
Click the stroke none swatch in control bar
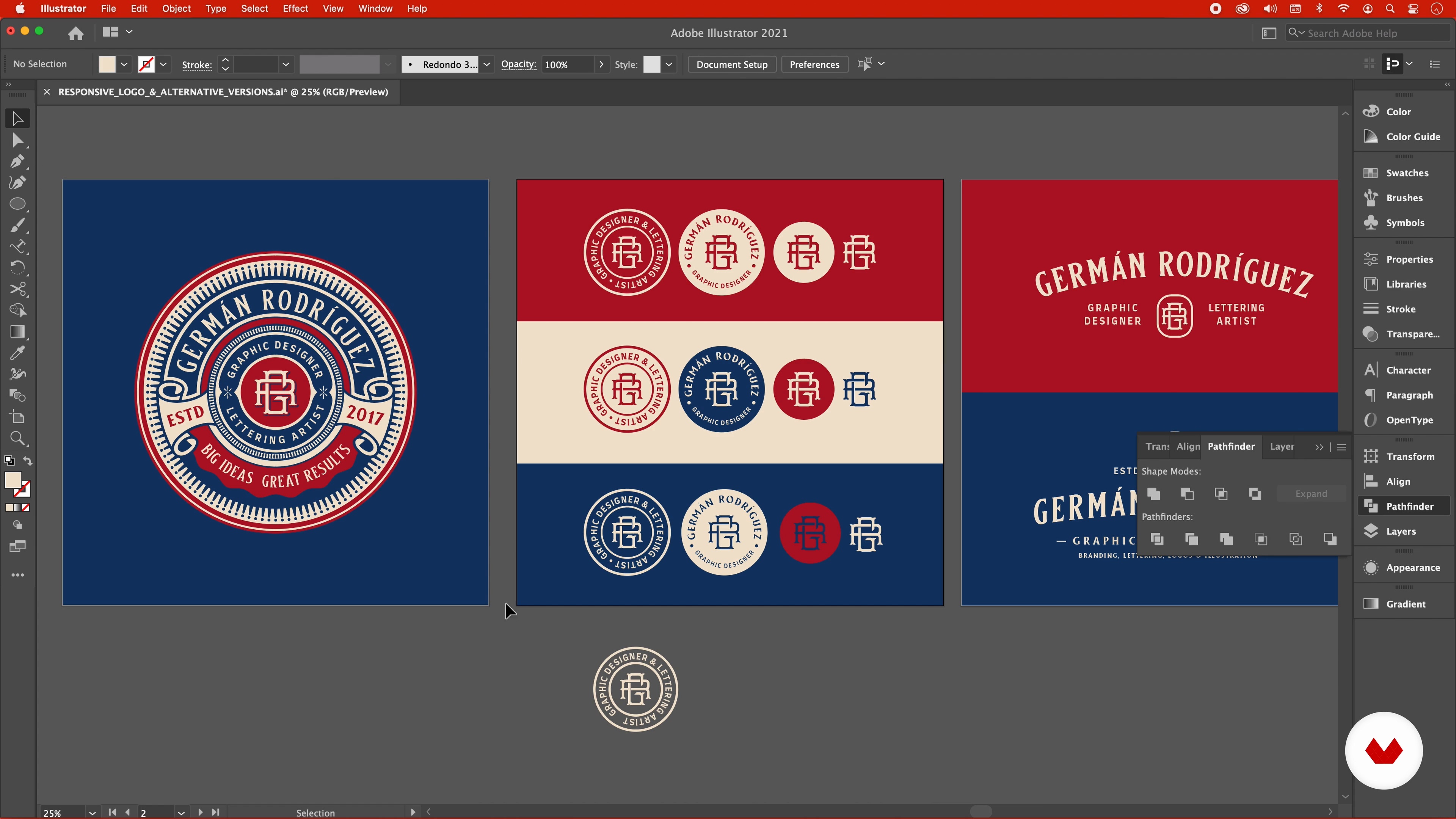pyautogui.click(x=146, y=64)
